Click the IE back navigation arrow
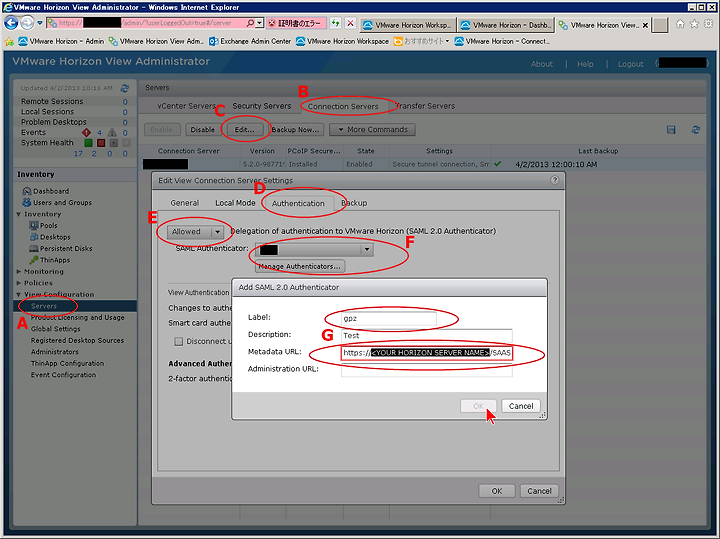The width and height of the screenshot is (720, 539). pyautogui.click(x=11, y=22)
